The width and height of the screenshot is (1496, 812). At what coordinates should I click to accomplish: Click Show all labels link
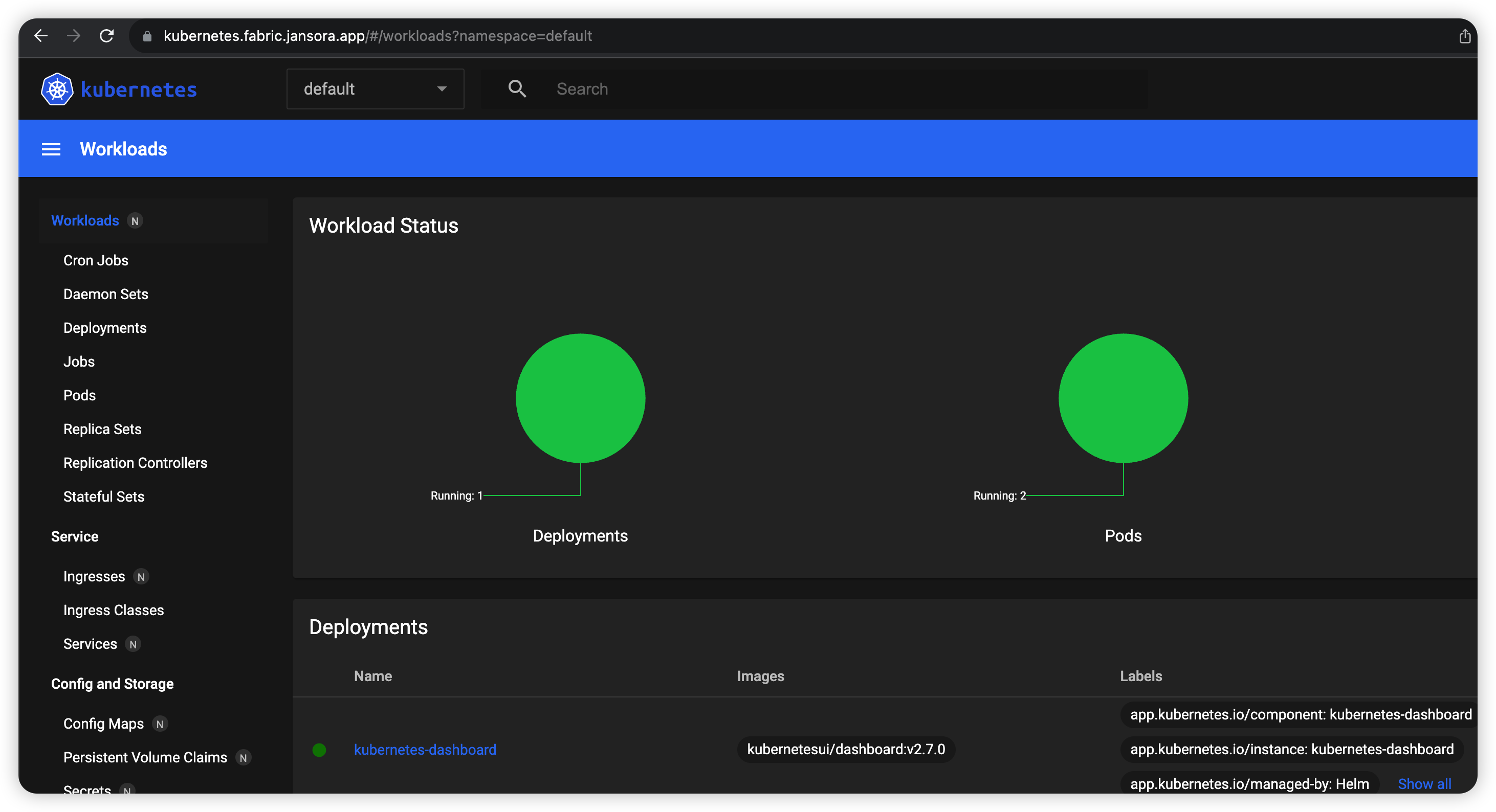[1424, 783]
